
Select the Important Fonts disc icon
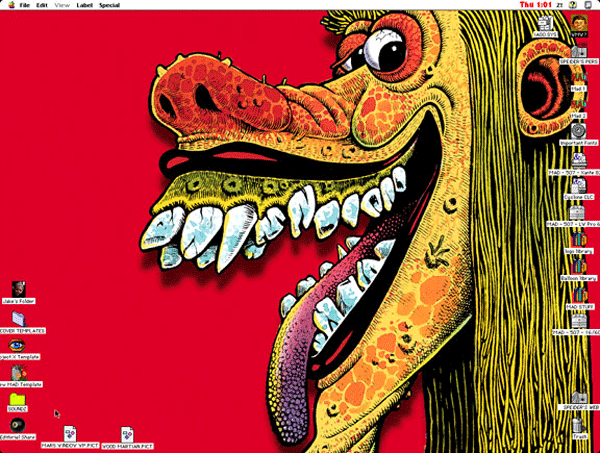[579, 131]
